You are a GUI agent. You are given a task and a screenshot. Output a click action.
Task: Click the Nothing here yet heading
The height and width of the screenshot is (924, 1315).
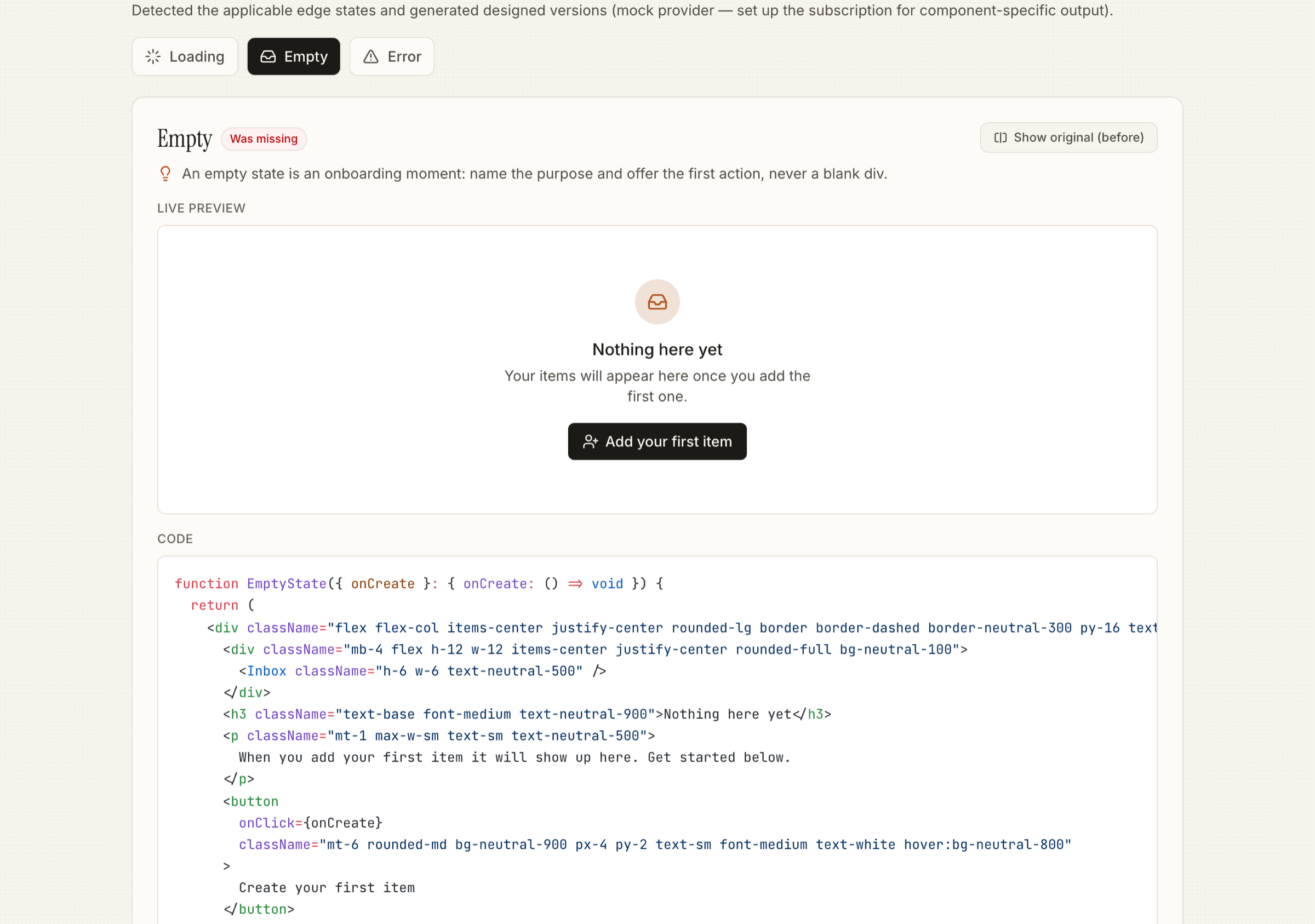[x=657, y=349]
